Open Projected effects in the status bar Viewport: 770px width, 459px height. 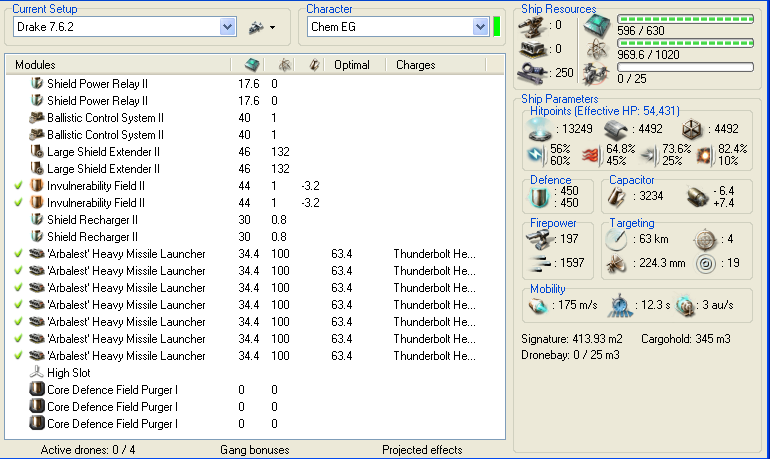[x=420, y=450]
